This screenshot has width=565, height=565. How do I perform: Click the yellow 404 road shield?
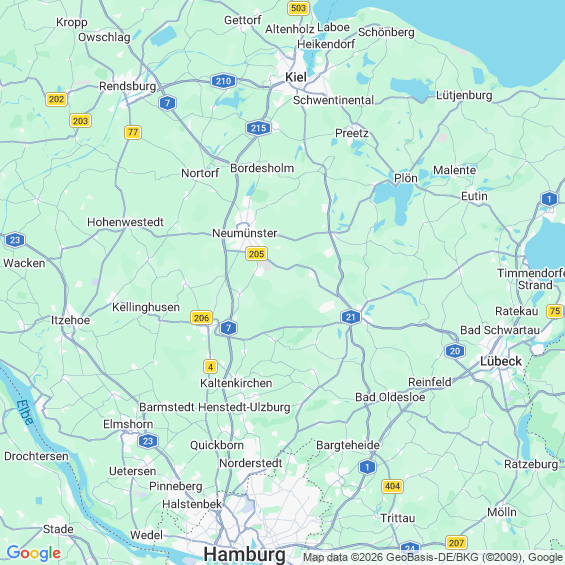point(392,486)
